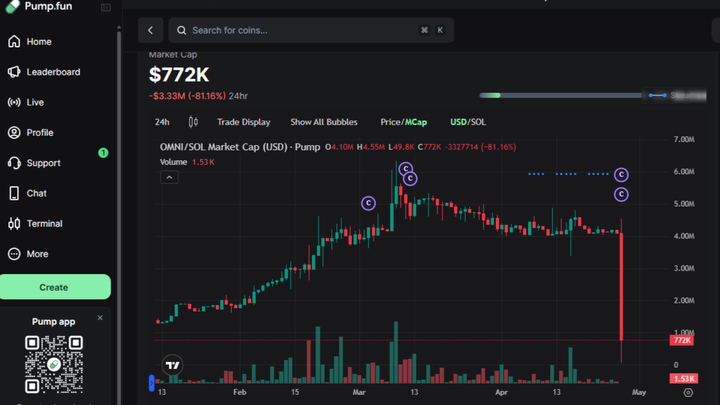Viewport: 720px width, 405px height.
Task: Click the TradingView logo on chart
Action: click(172, 365)
